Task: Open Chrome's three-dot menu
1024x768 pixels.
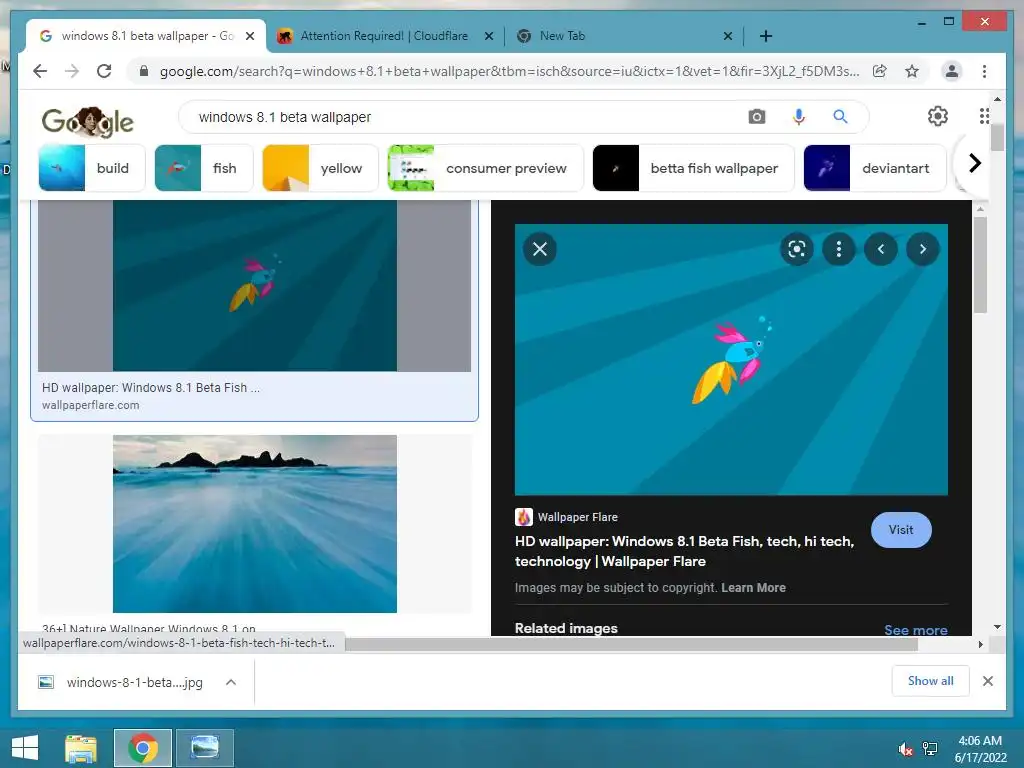Action: coord(984,71)
